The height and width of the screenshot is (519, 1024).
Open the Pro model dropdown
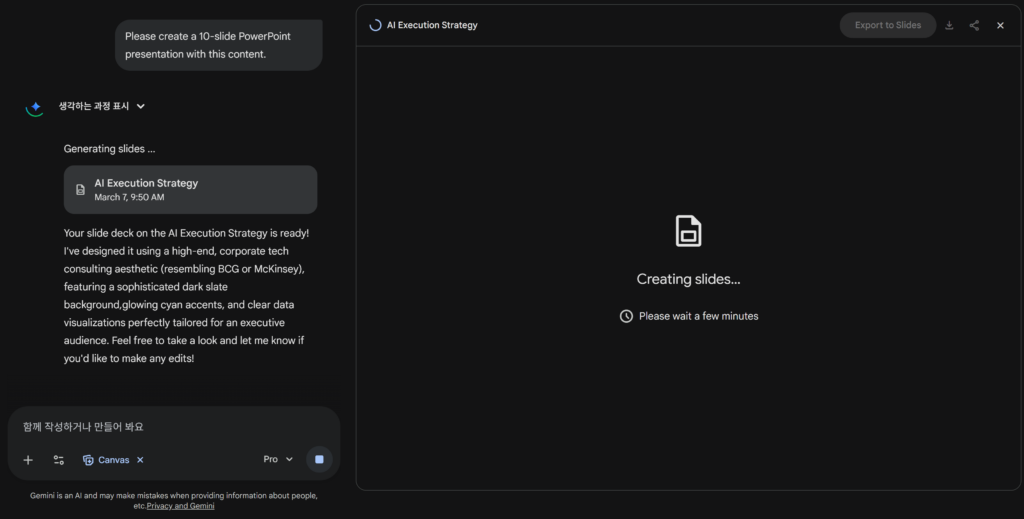pos(278,459)
